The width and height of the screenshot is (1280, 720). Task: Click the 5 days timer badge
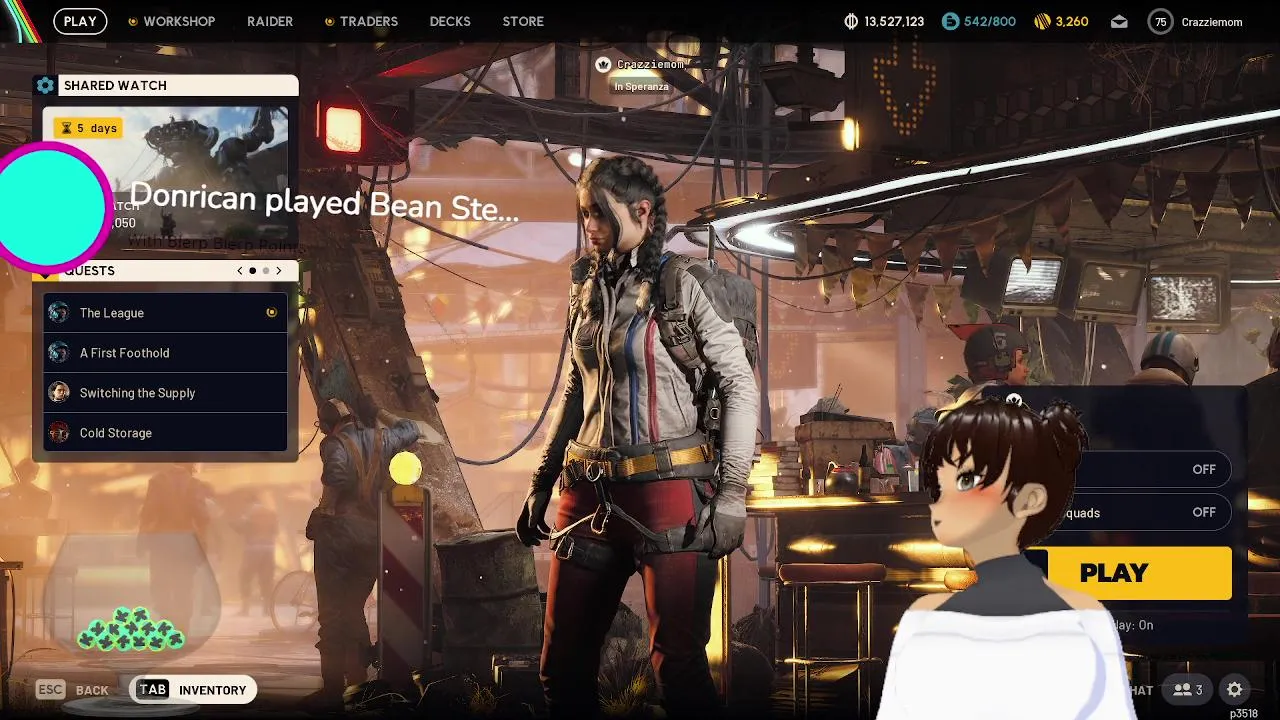tap(89, 128)
